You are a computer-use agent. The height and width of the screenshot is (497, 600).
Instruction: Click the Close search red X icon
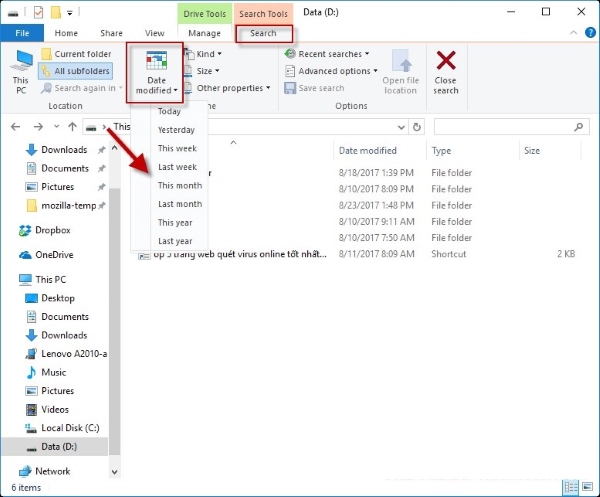tap(446, 62)
